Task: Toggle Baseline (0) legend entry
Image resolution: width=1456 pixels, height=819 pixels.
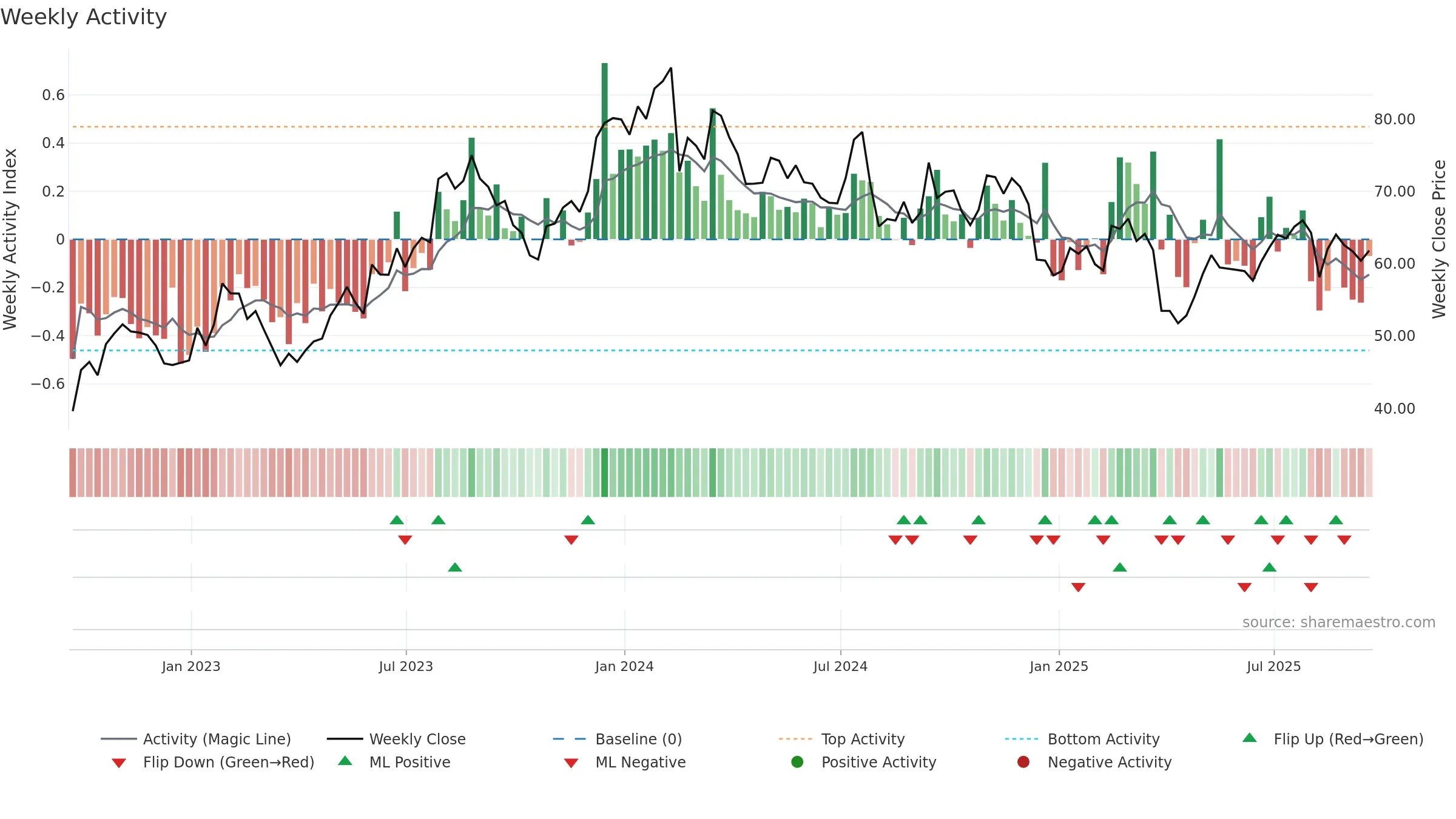Action: click(x=618, y=739)
